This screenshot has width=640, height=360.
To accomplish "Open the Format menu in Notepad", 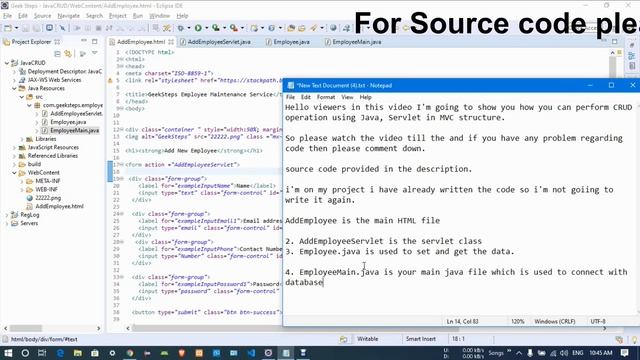I will [326, 97].
